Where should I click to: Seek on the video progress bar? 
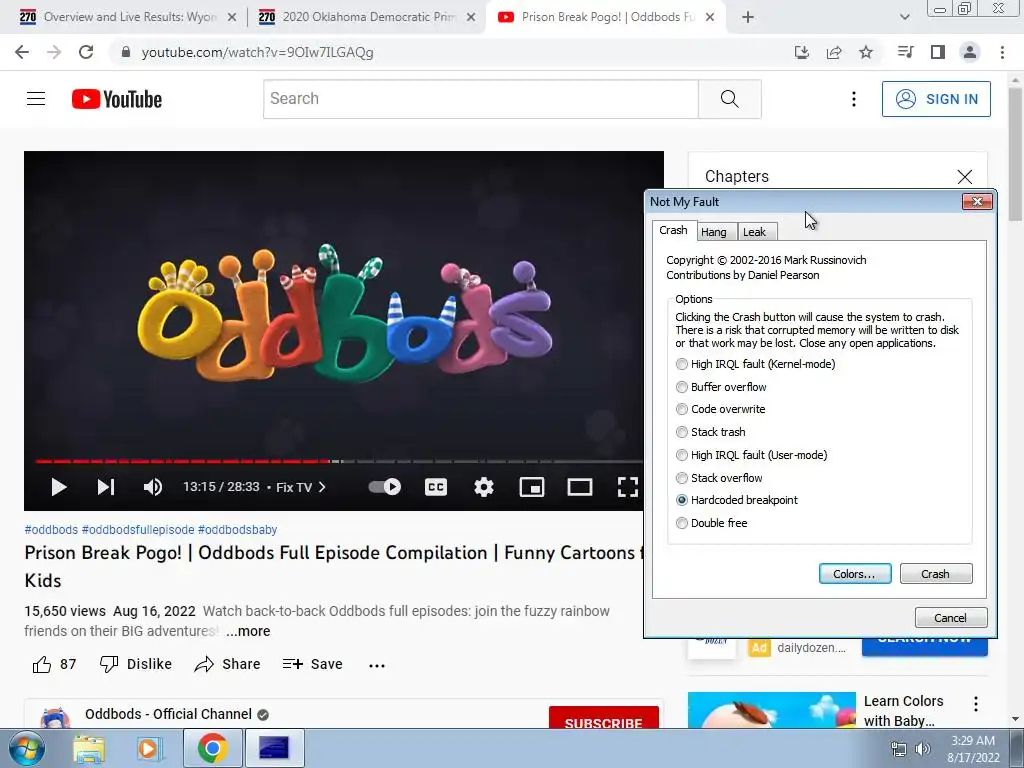[339, 461]
